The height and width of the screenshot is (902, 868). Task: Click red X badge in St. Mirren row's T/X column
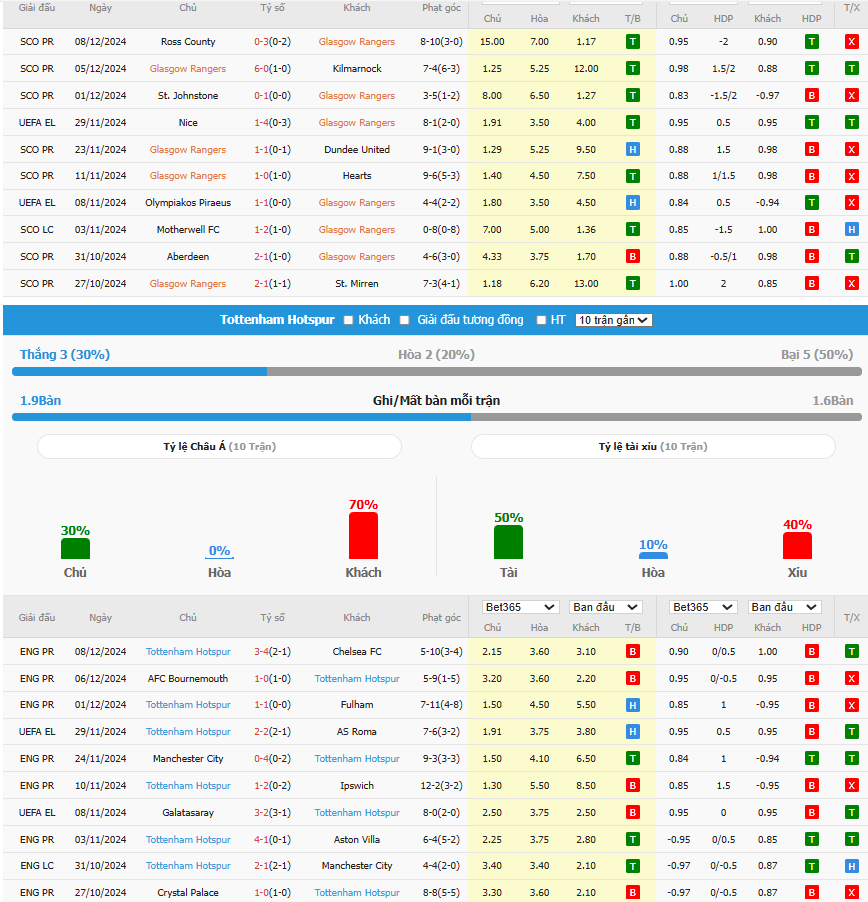[x=851, y=284]
